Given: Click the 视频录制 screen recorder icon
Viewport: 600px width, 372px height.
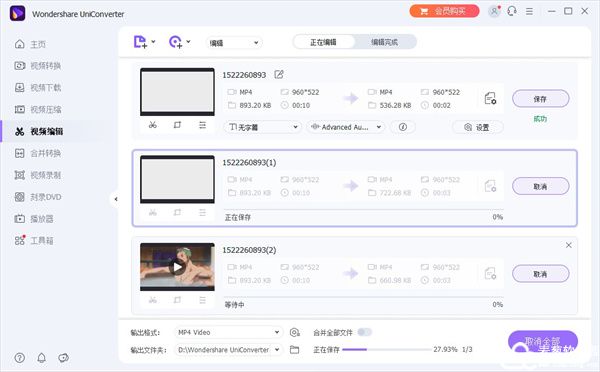Looking at the screenshot, I should (20, 175).
